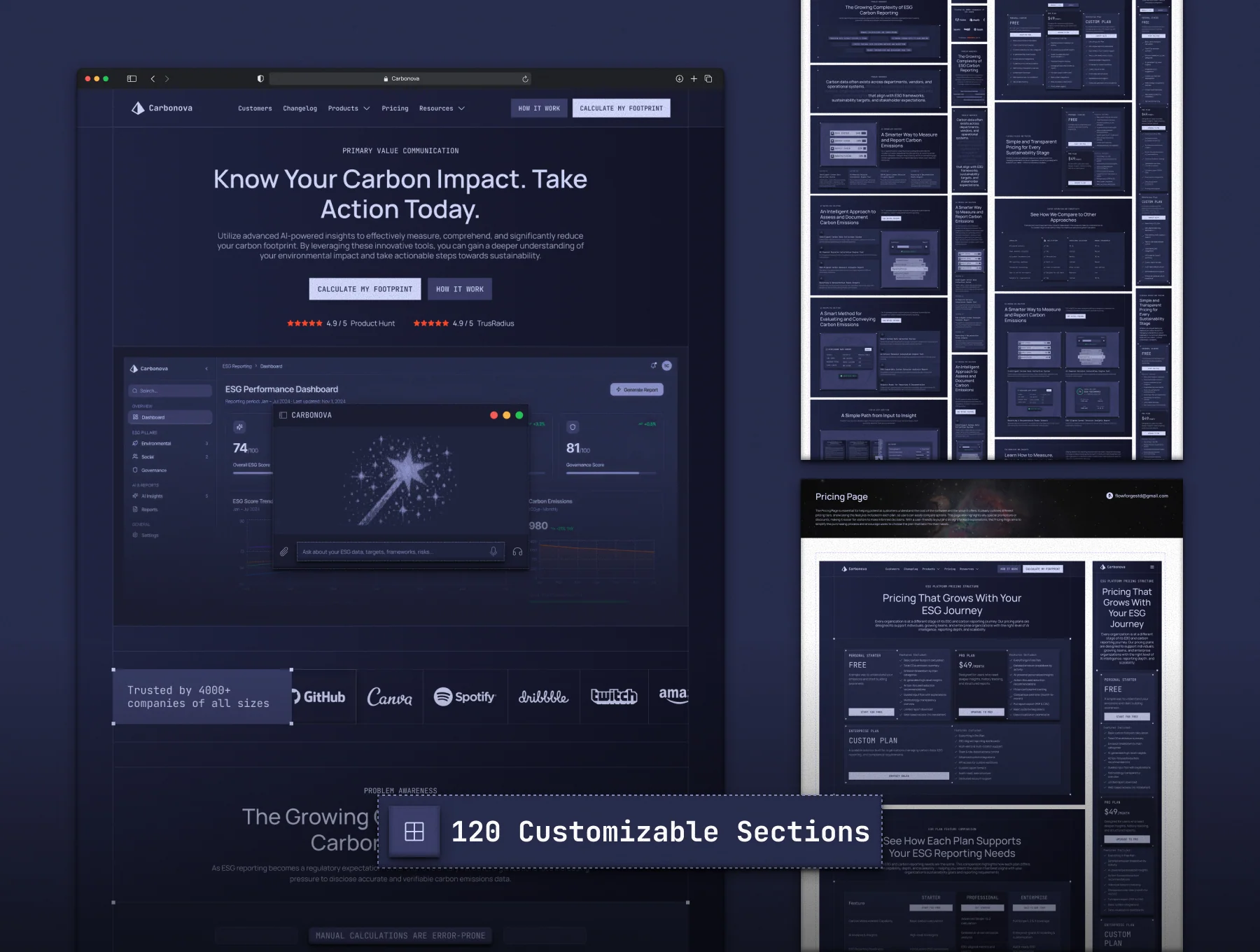Click the Carbonova address bar
Viewport: 1260px width, 952px height.
(x=400, y=78)
